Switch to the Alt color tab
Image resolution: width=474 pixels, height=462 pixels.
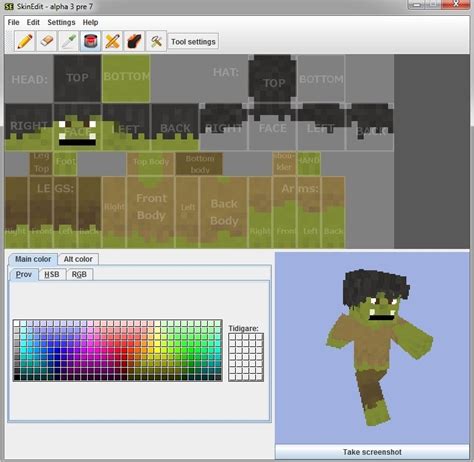click(78, 259)
